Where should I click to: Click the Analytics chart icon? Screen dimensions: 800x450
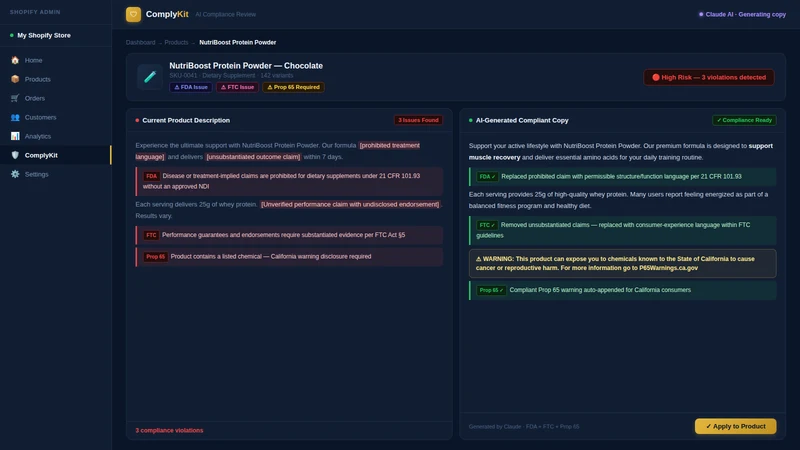pyautogui.click(x=15, y=136)
